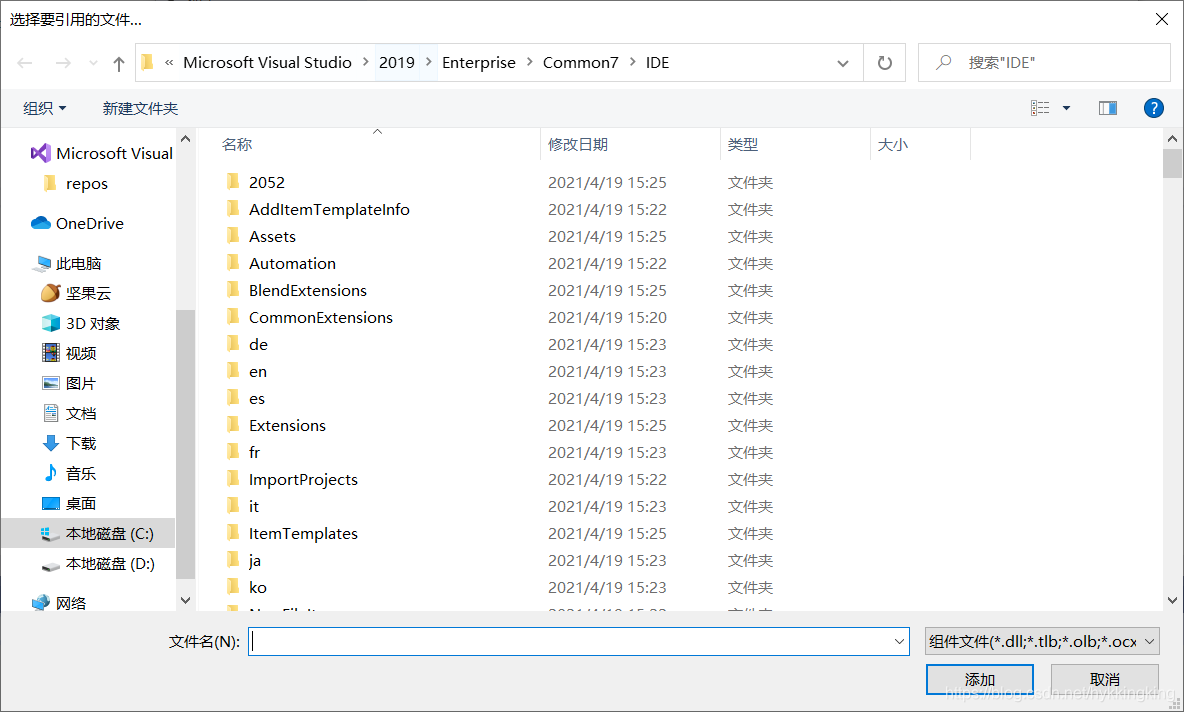Select 此电脑 in navigation pane
The image size is (1184, 712).
[67, 264]
